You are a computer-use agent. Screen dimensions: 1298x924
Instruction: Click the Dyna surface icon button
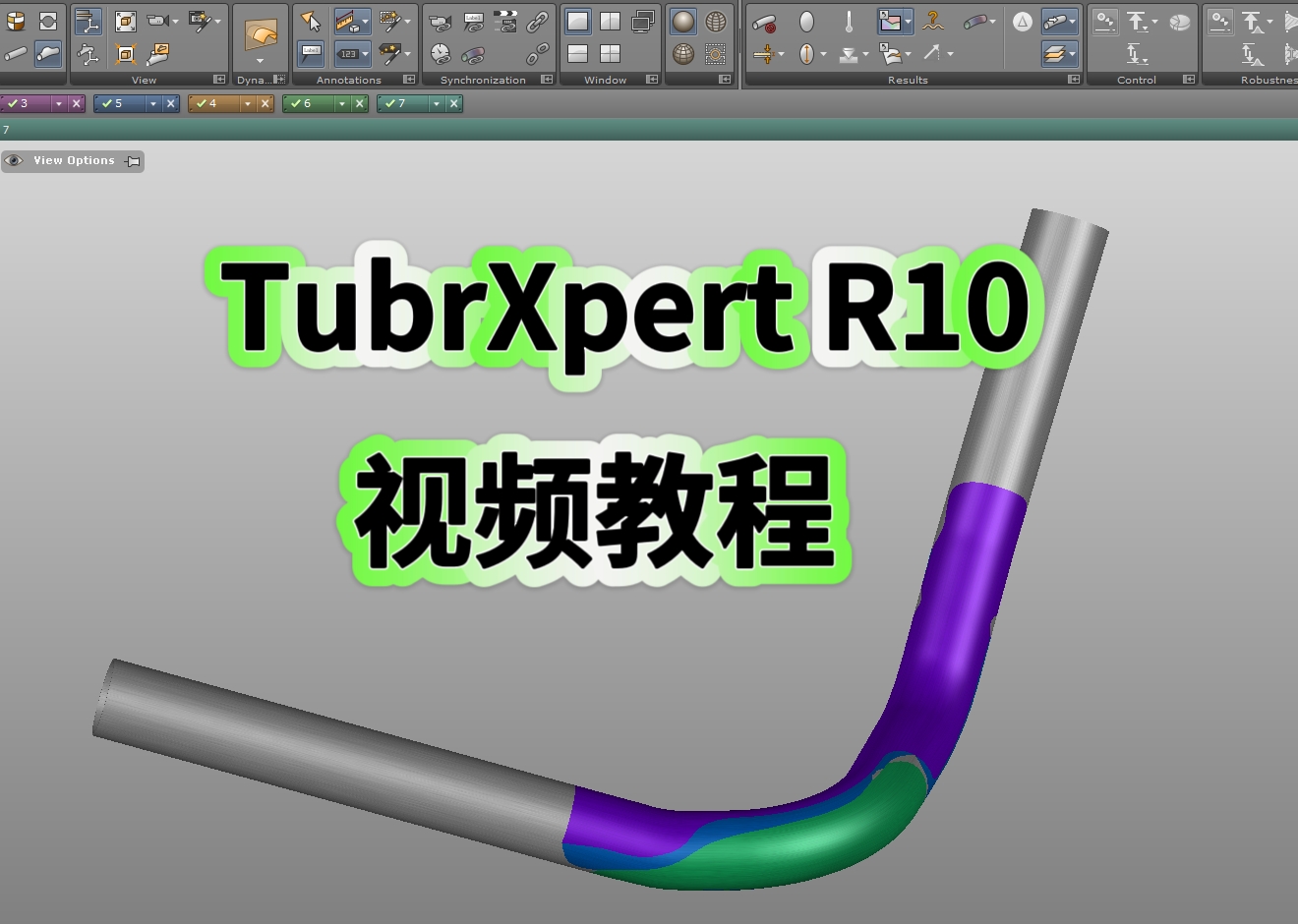pyautogui.click(x=261, y=36)
